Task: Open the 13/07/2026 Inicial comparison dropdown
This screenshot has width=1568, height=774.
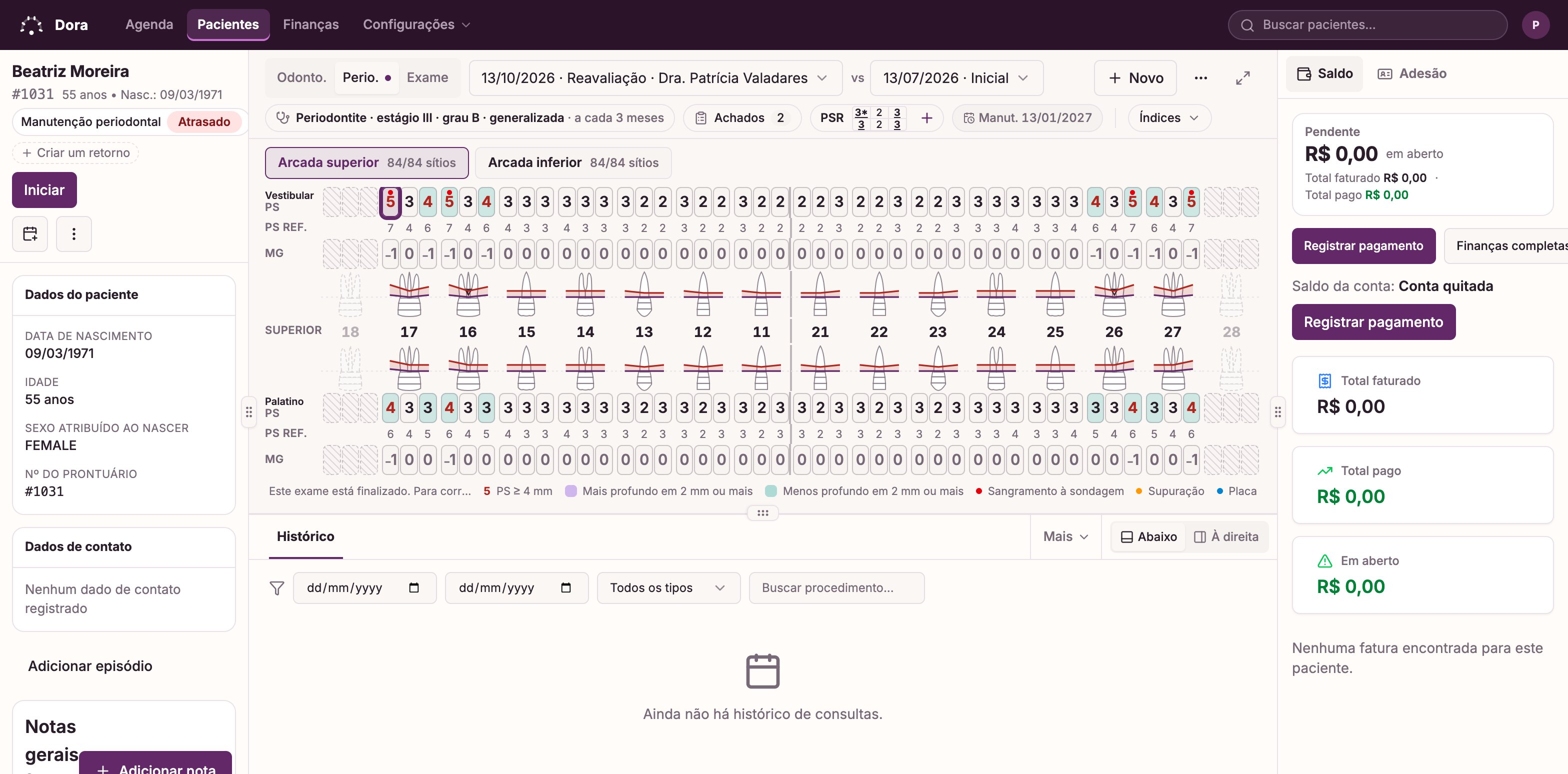Action: (956, 78)
